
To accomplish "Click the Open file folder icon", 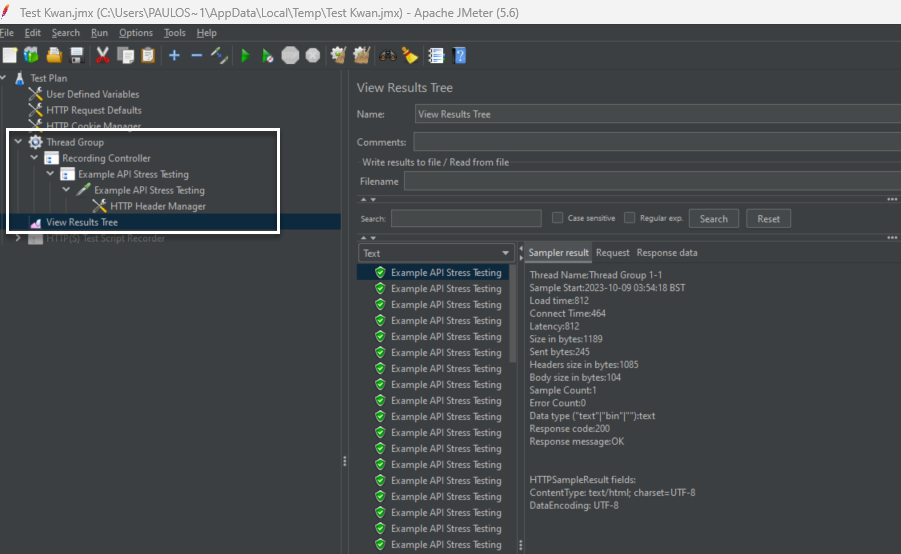I will click(54, 55).
